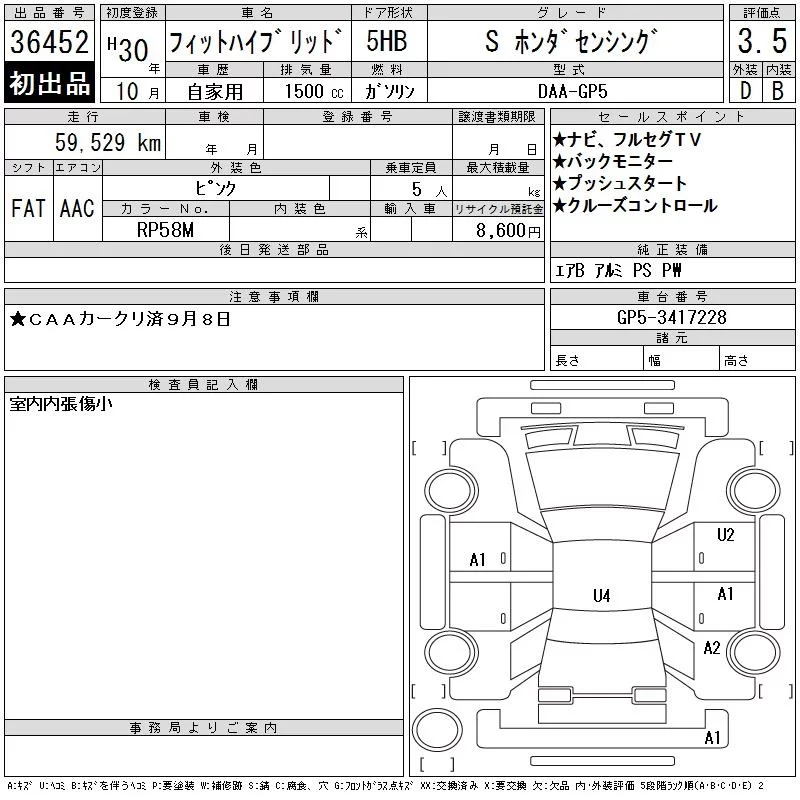Click the U4 roof damage marker
The image size is (800, 800).
point(602,595)
